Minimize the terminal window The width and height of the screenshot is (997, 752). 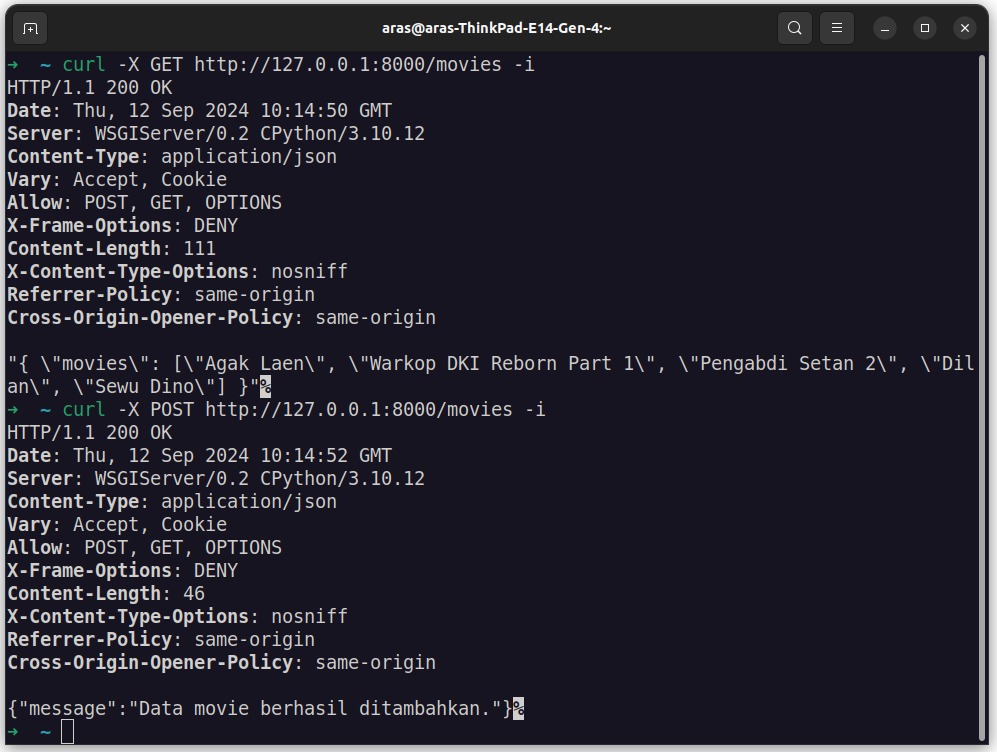884,29
